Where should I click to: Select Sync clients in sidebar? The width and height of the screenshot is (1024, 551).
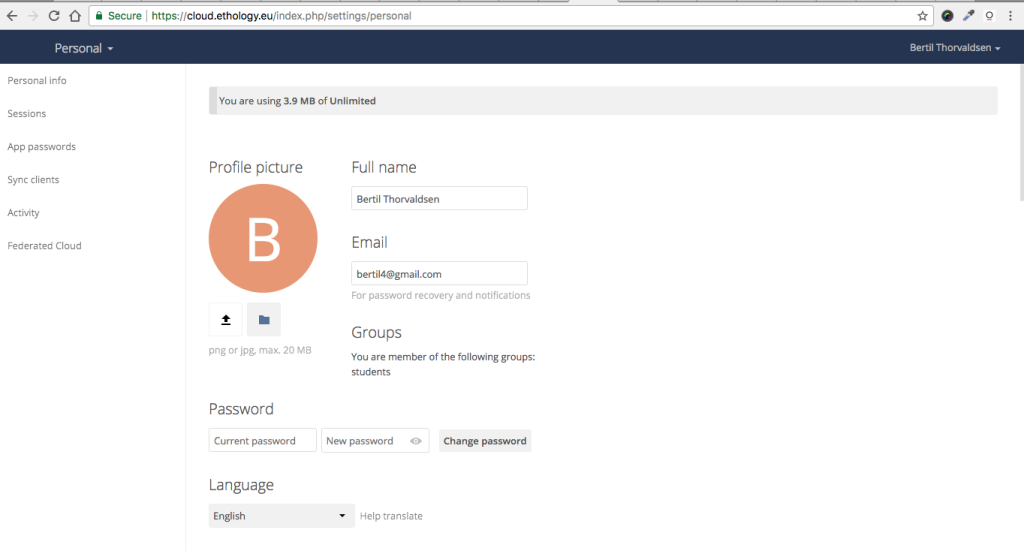33,180
